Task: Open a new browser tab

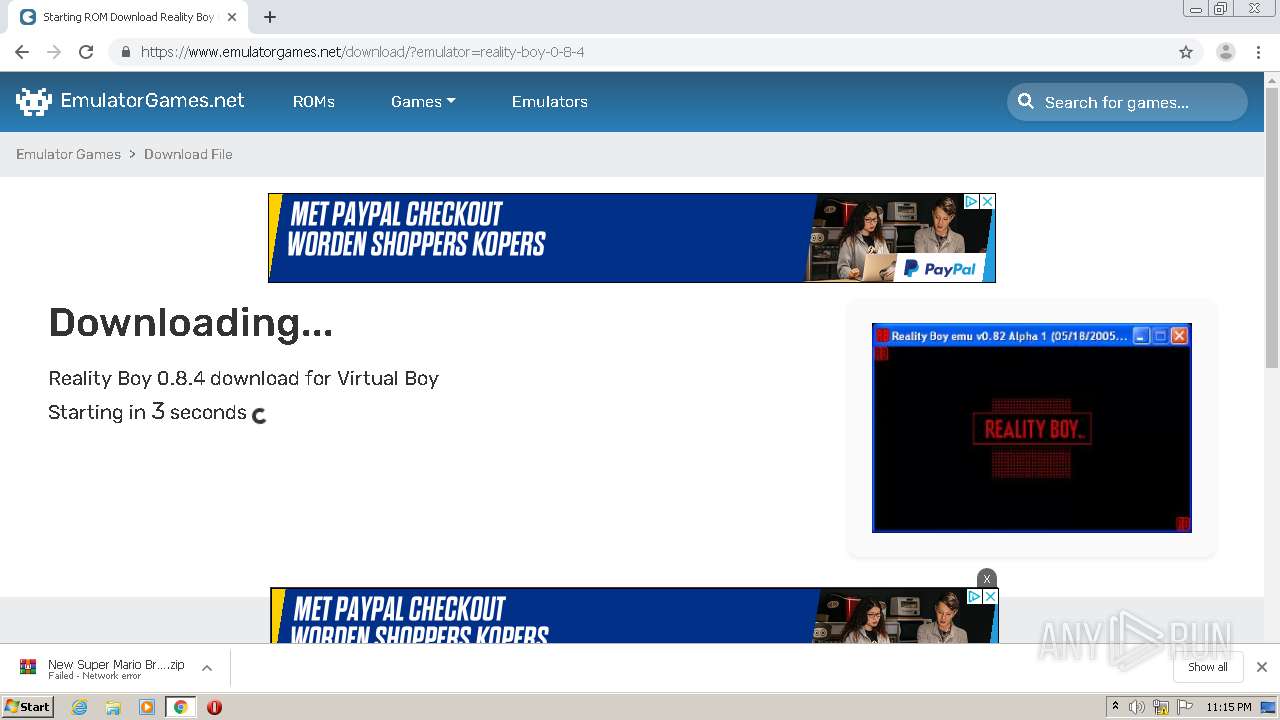Action: pyautogui.click(x=270, y=17)
